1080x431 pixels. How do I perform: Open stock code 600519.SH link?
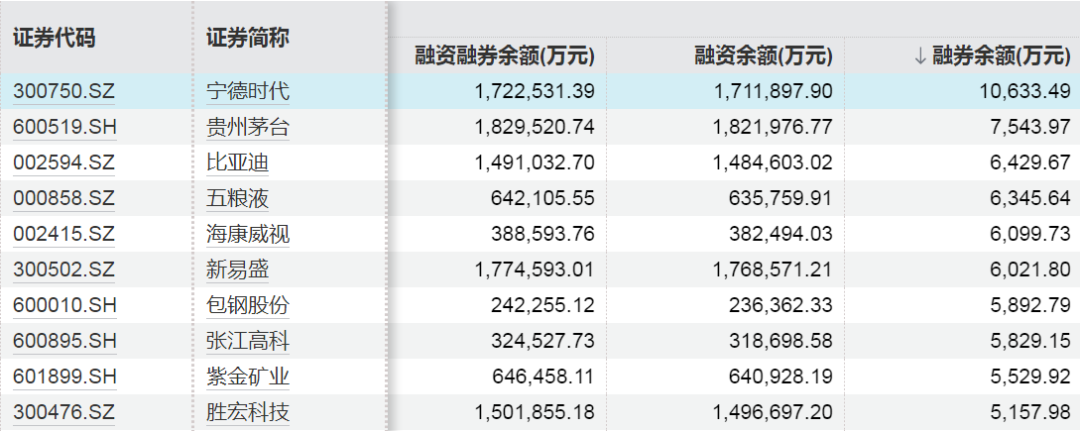pyautogui.click(x=64, y=127)
